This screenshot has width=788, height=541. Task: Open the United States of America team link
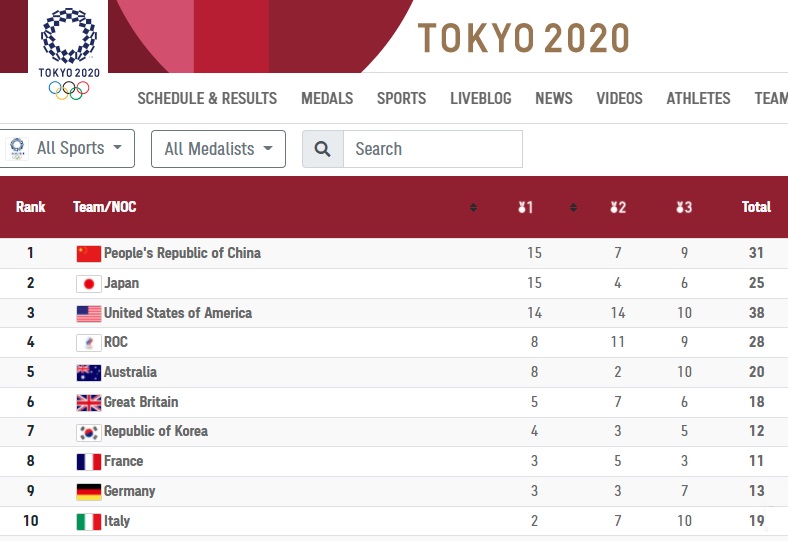coord(178,313)
